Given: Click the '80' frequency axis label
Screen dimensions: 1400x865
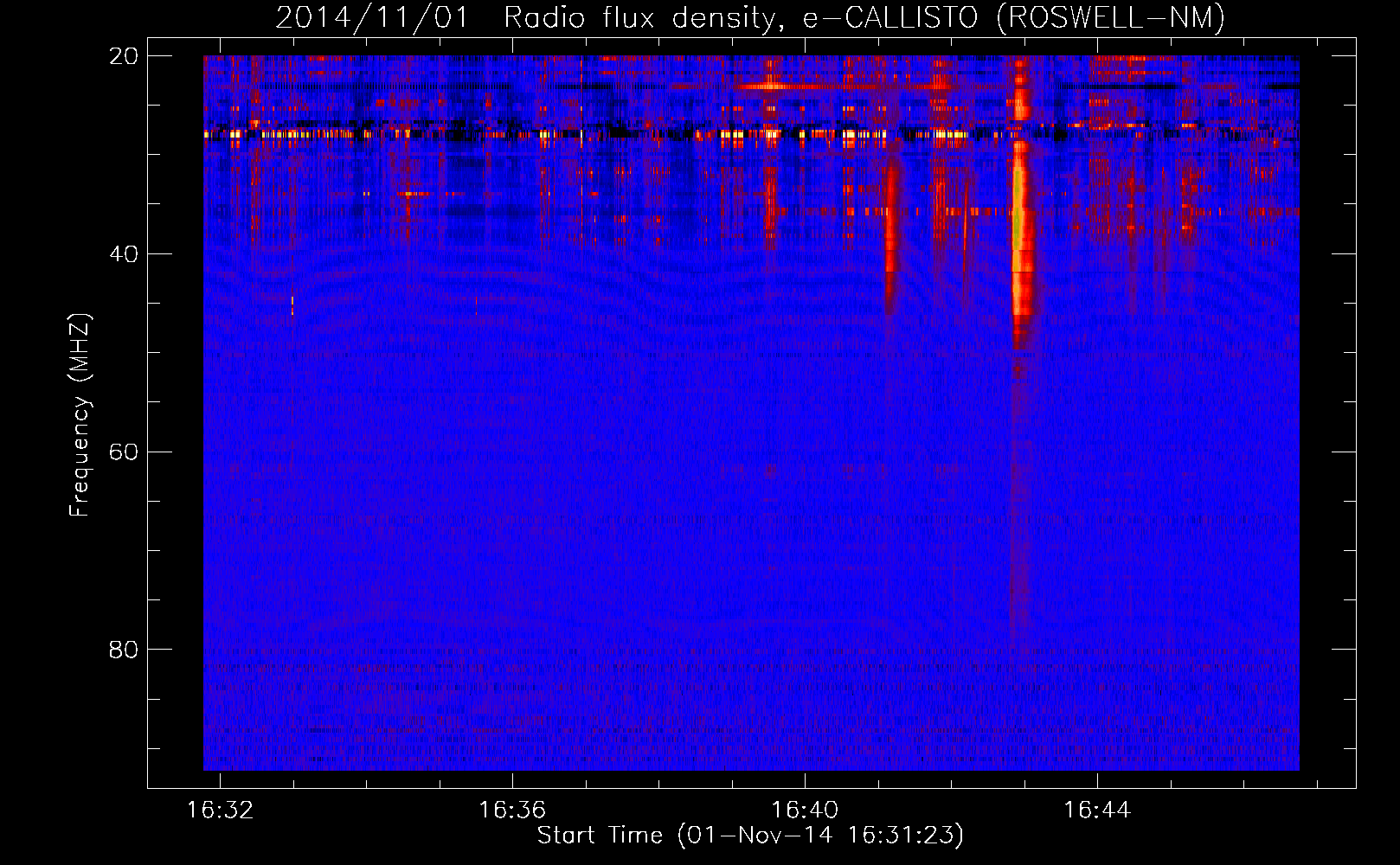Looking at the screenshot, I should (x=125, y=650).
